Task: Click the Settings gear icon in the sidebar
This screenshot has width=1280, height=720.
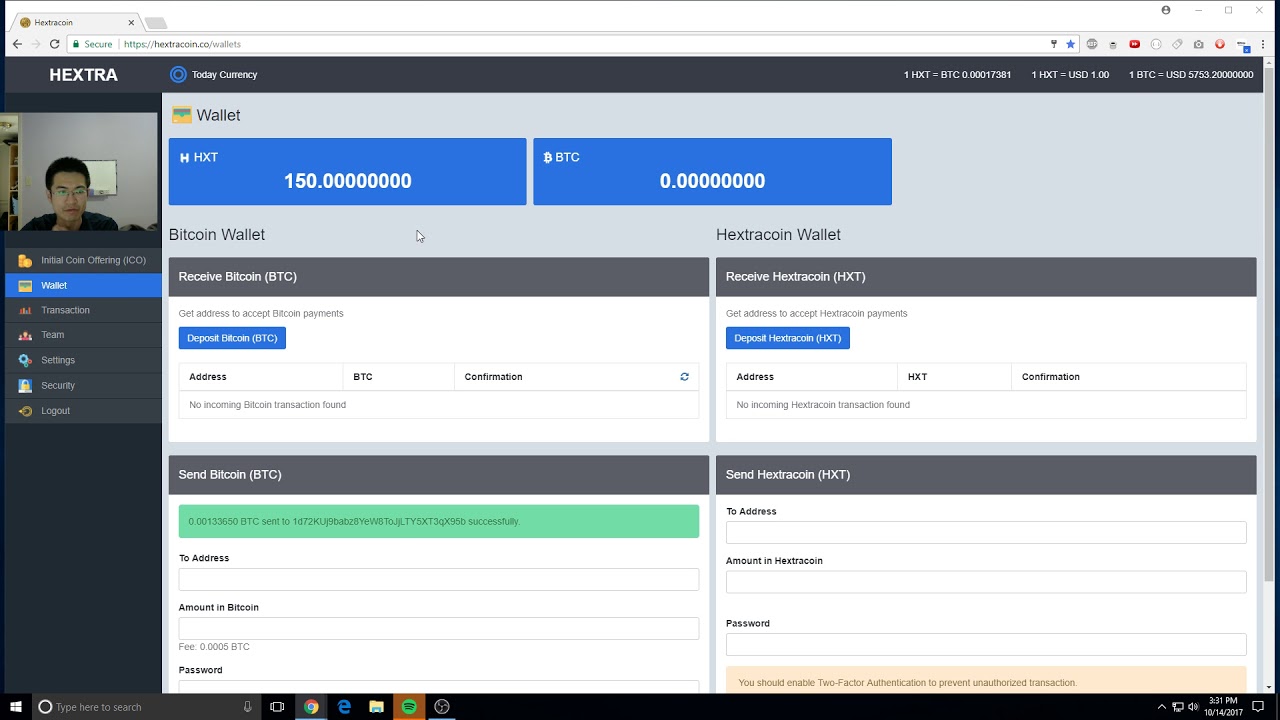Action: point(25,360)
